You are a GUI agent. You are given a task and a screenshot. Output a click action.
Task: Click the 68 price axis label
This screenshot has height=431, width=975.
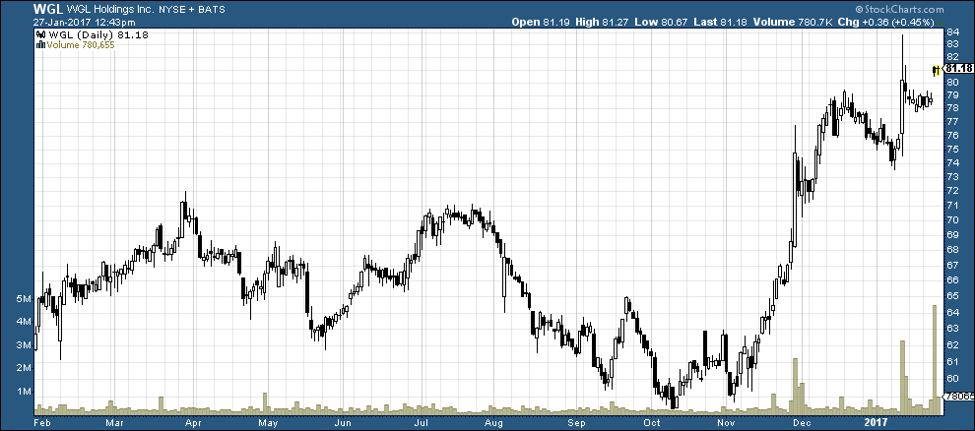951,250
